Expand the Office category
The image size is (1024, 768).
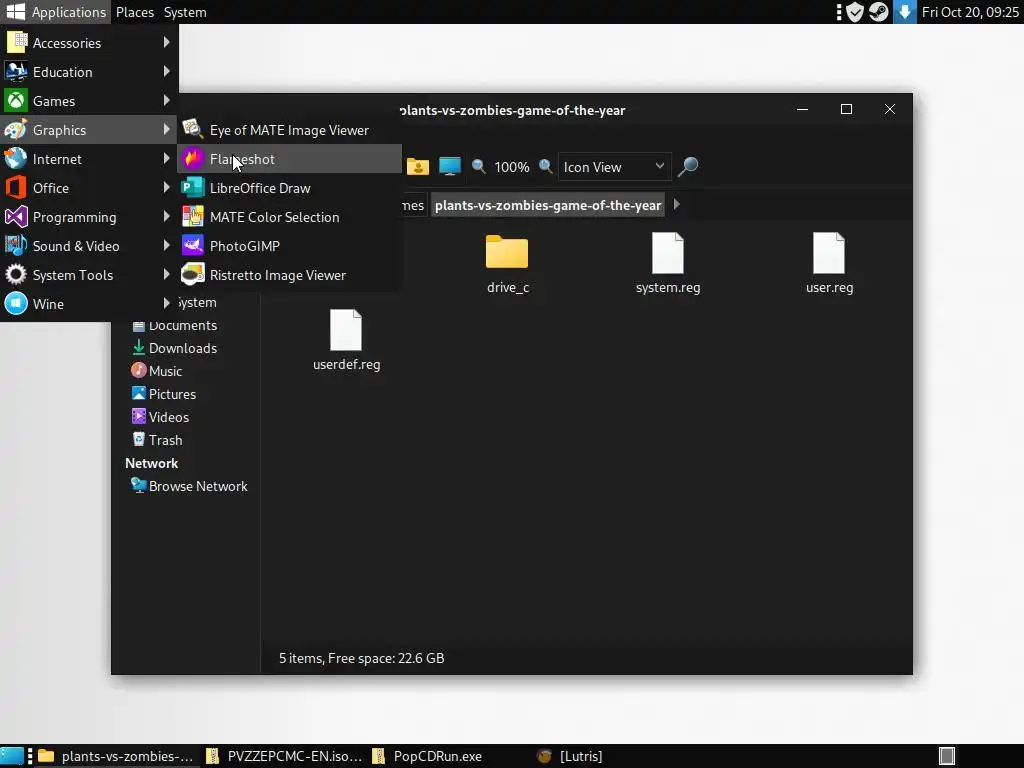click(x=89, y=188)
